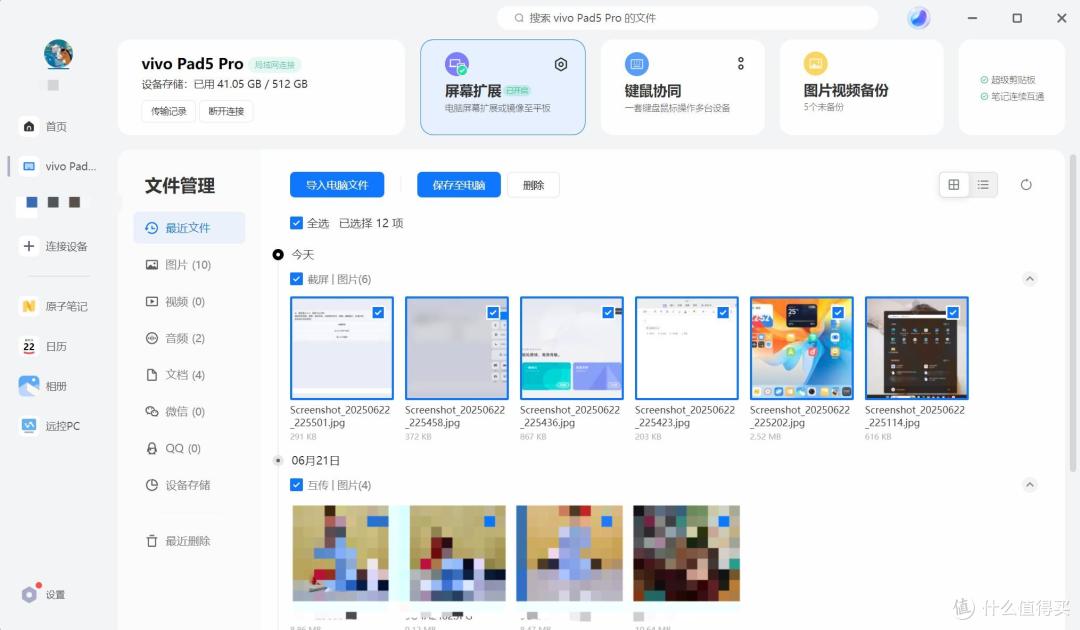Click the 06月21日 timeline marker

278,461
